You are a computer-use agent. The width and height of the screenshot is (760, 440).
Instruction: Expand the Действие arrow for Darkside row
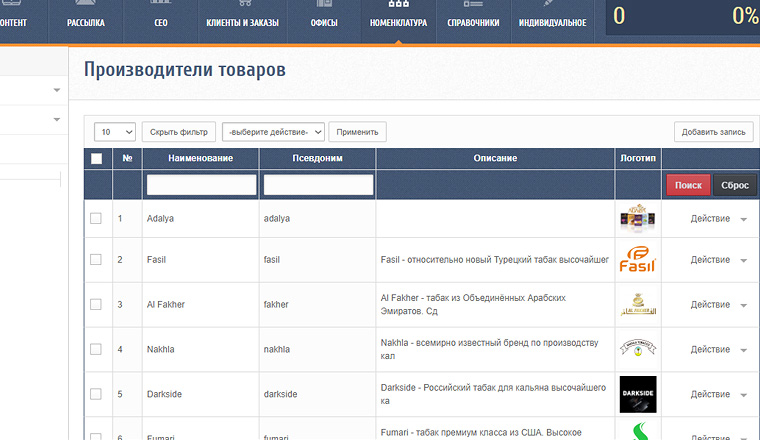pyautogui.click(x=743, y=395)
